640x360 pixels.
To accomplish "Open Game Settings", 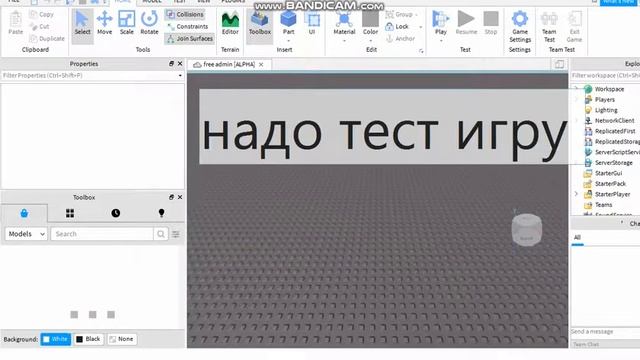I will [520, 27].
